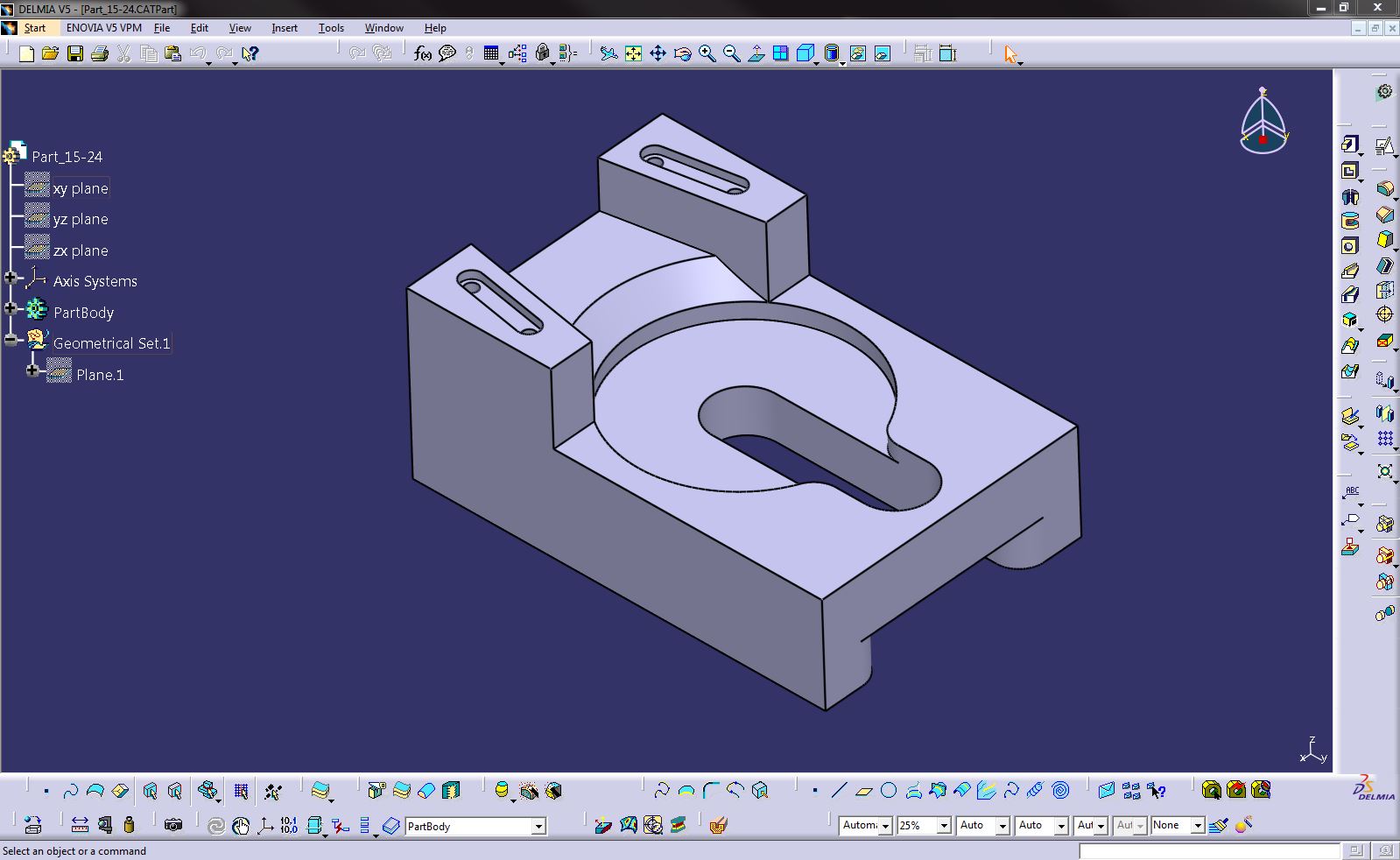Click the paintbrush Painter icon
The image size is (1400, 860).
coord(1219,825)
